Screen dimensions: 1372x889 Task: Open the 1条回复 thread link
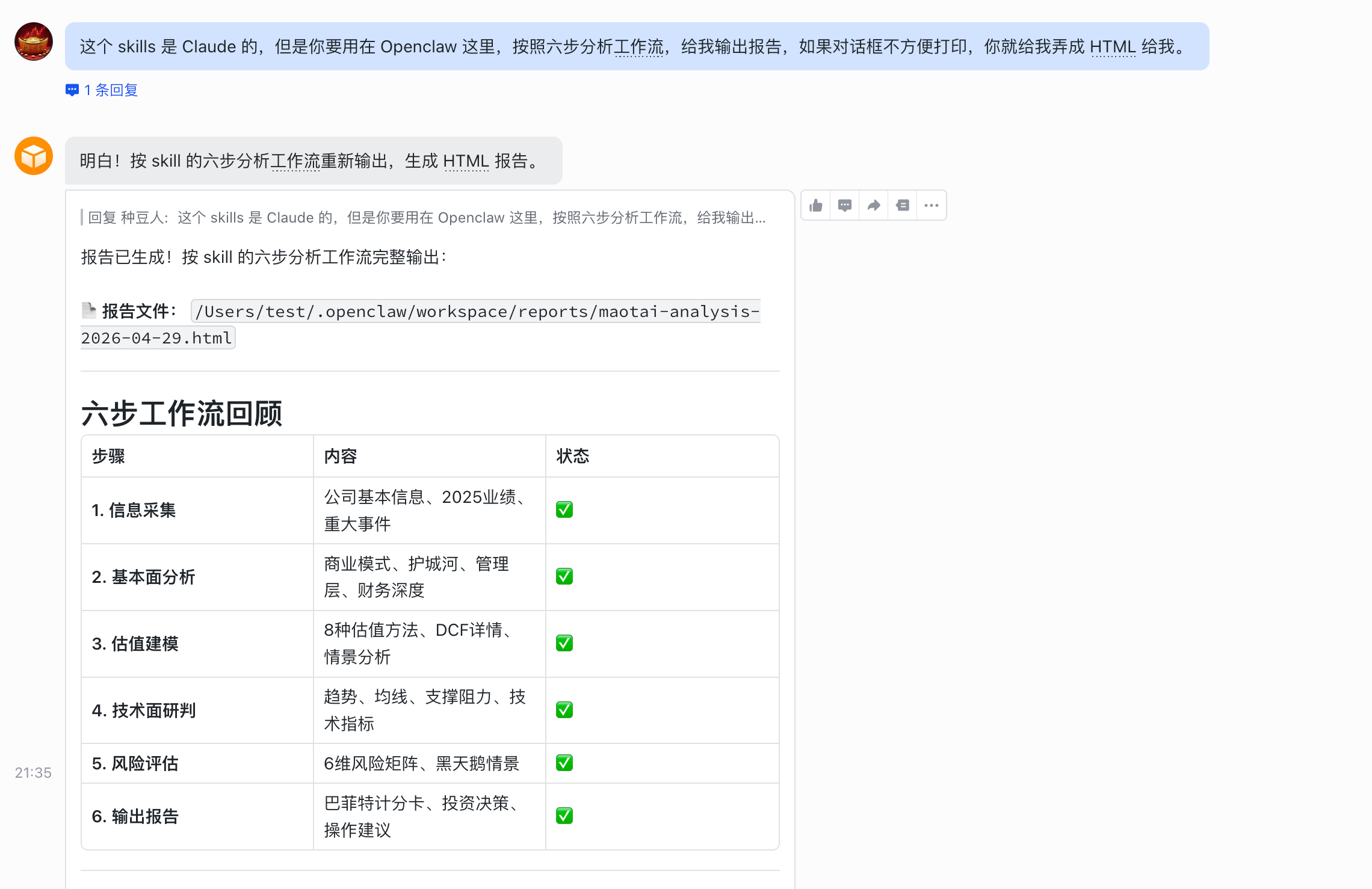111,90
